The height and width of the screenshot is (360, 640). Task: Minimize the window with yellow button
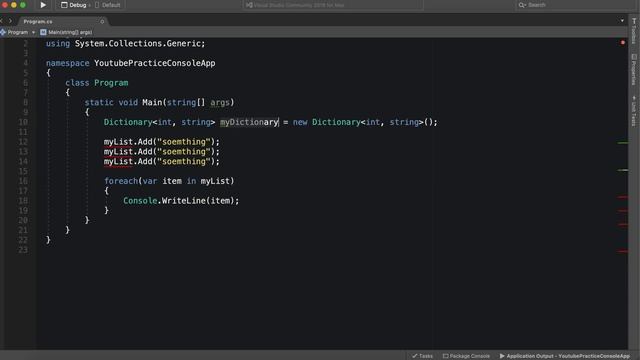(x=13, y=5)
